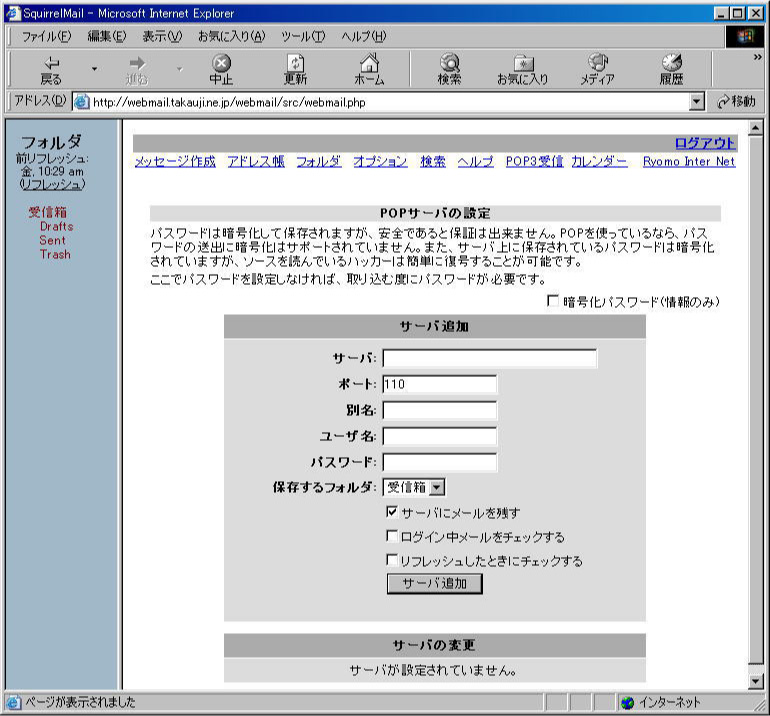Open the 表示(V) menu

[162, 36]
